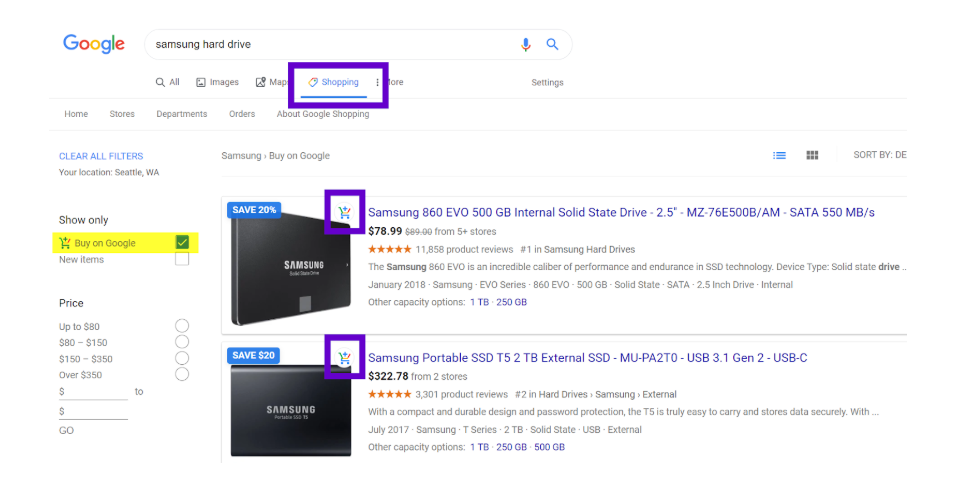Click the minimum price input field
This screenshot has height=489, width=962.
tap(93, 392)
